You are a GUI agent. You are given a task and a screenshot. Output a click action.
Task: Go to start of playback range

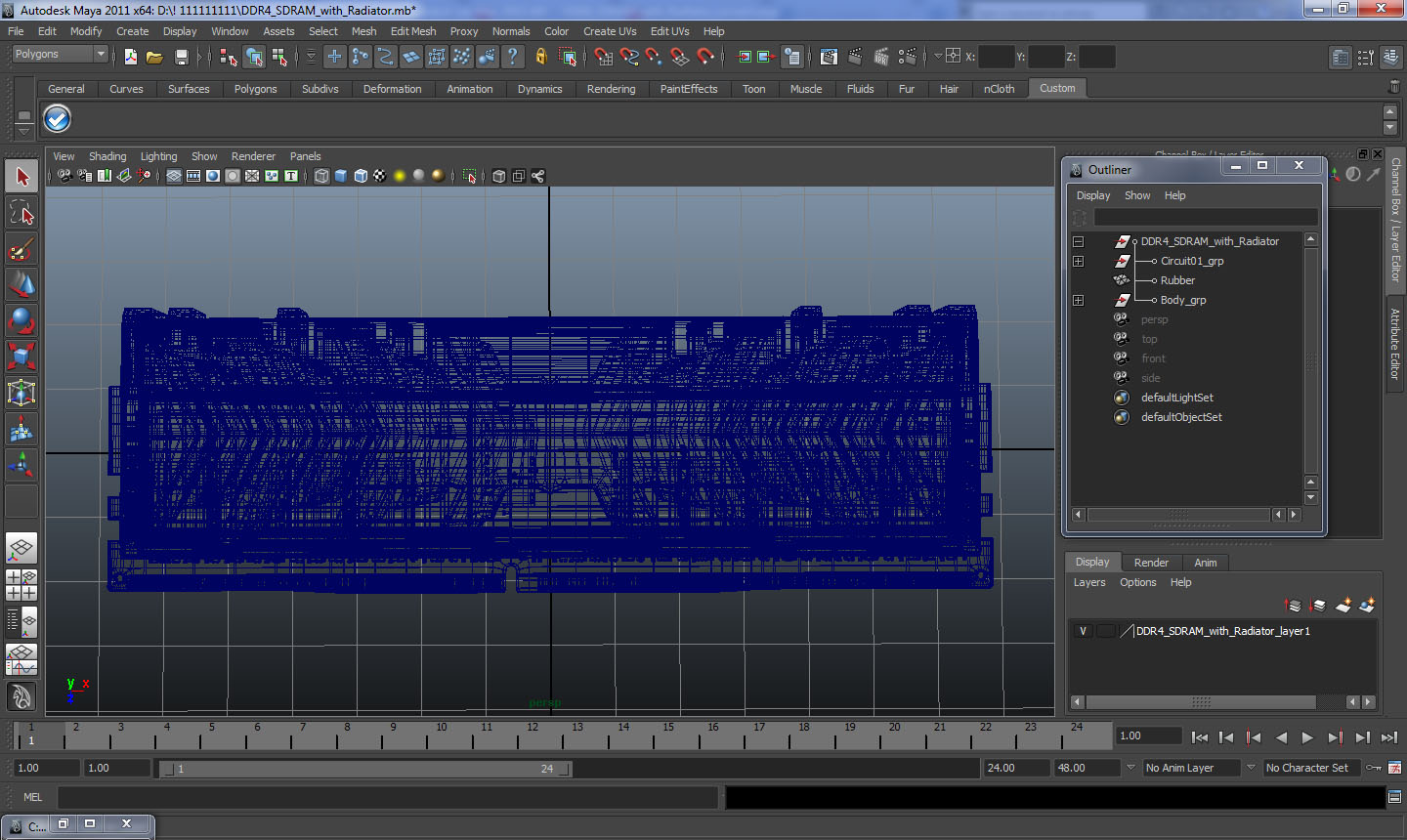pyautogui.click(x=1200, y=737)
